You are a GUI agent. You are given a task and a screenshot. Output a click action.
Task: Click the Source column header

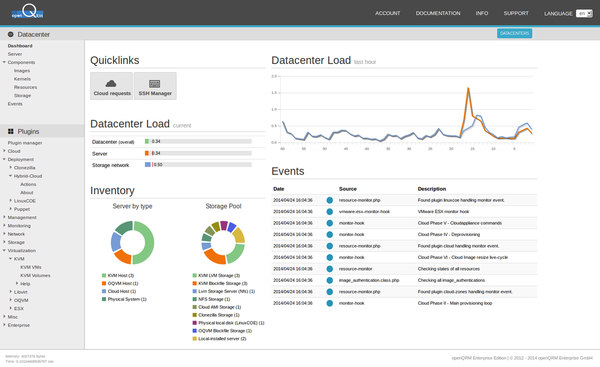point(347,189)
